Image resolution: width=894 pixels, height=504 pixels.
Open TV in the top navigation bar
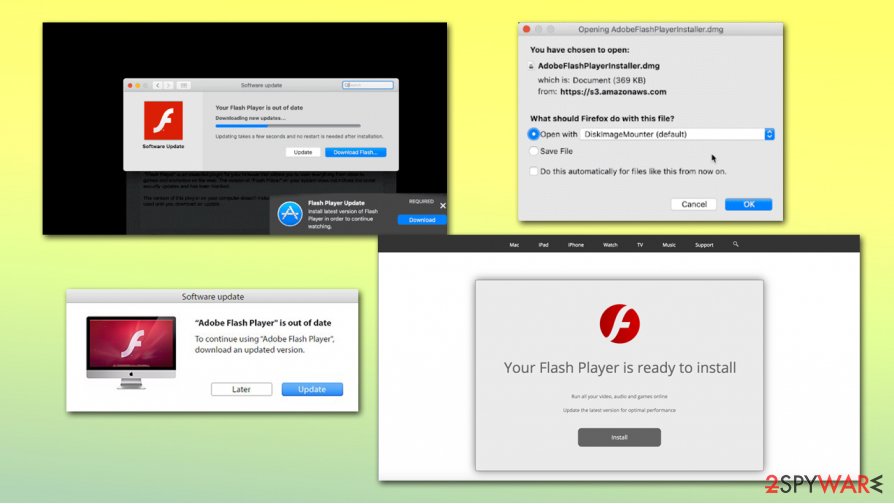640,245
